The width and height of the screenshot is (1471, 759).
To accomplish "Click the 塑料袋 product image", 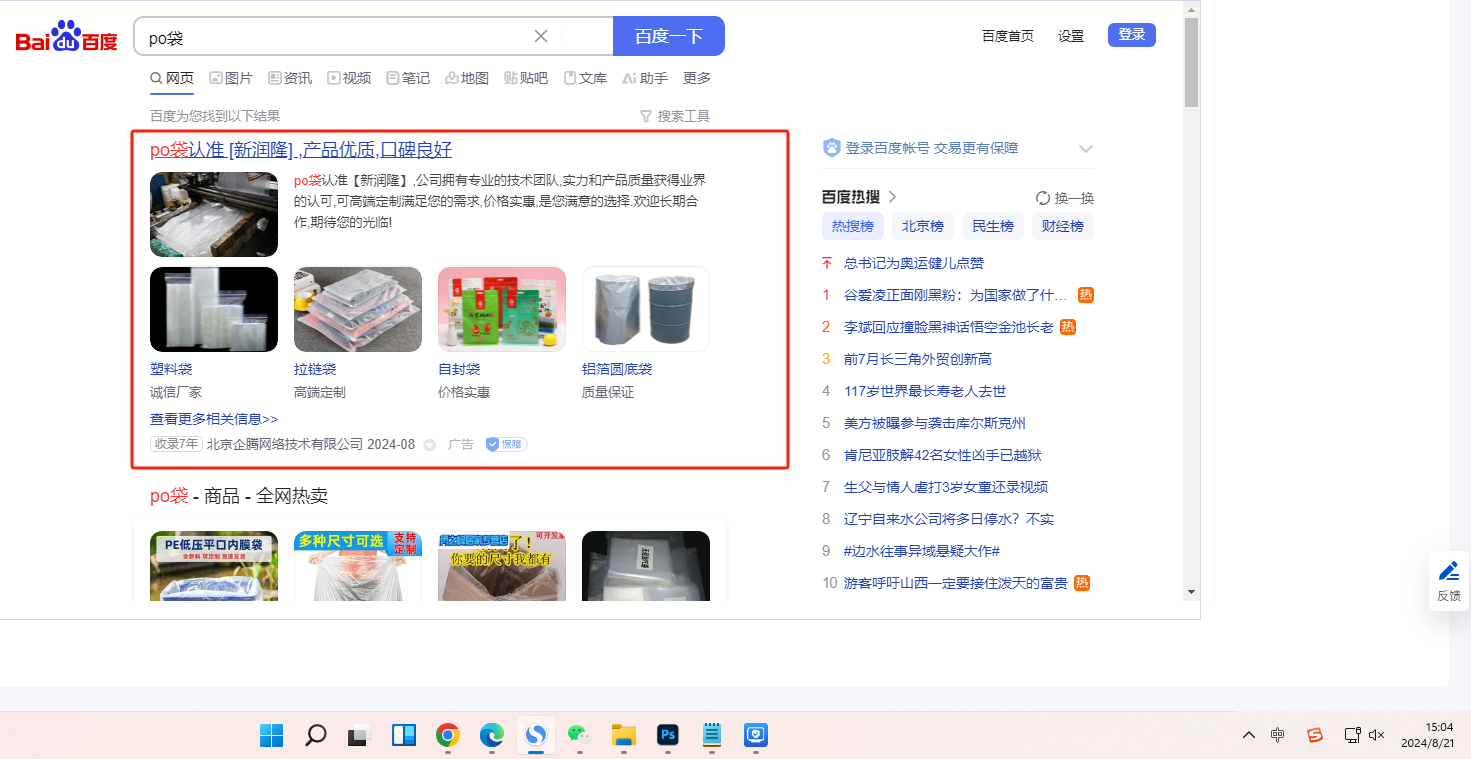I will coord(214,309).
